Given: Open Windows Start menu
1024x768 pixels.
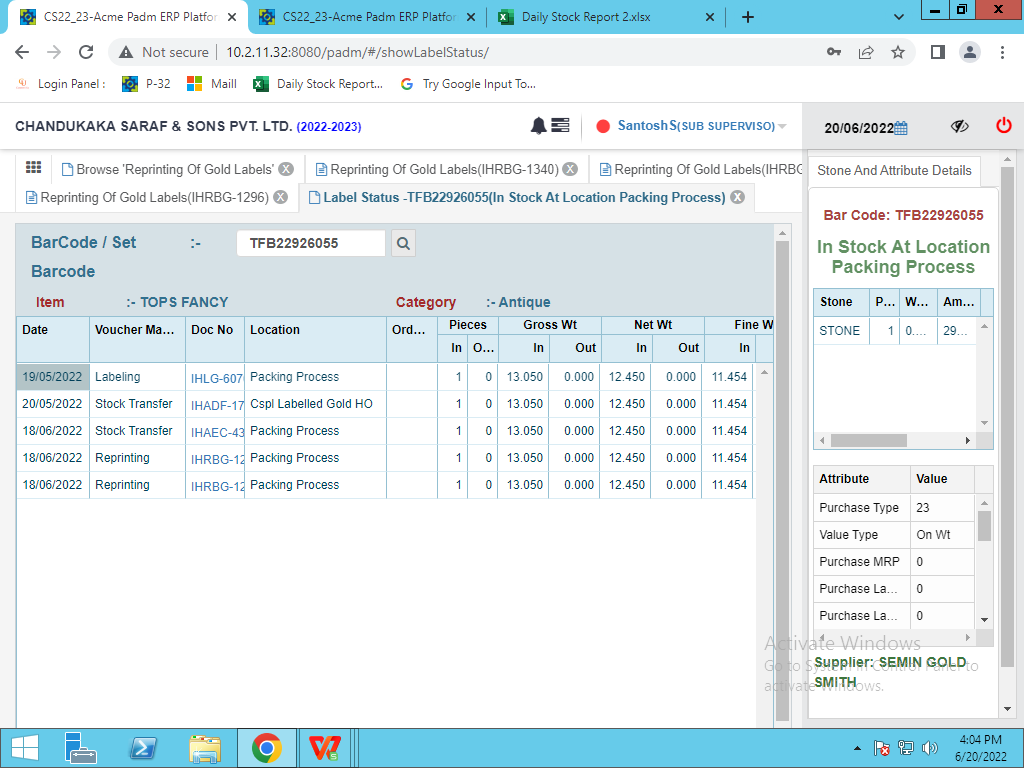Looking at the screenshot, I should [25, 748].
